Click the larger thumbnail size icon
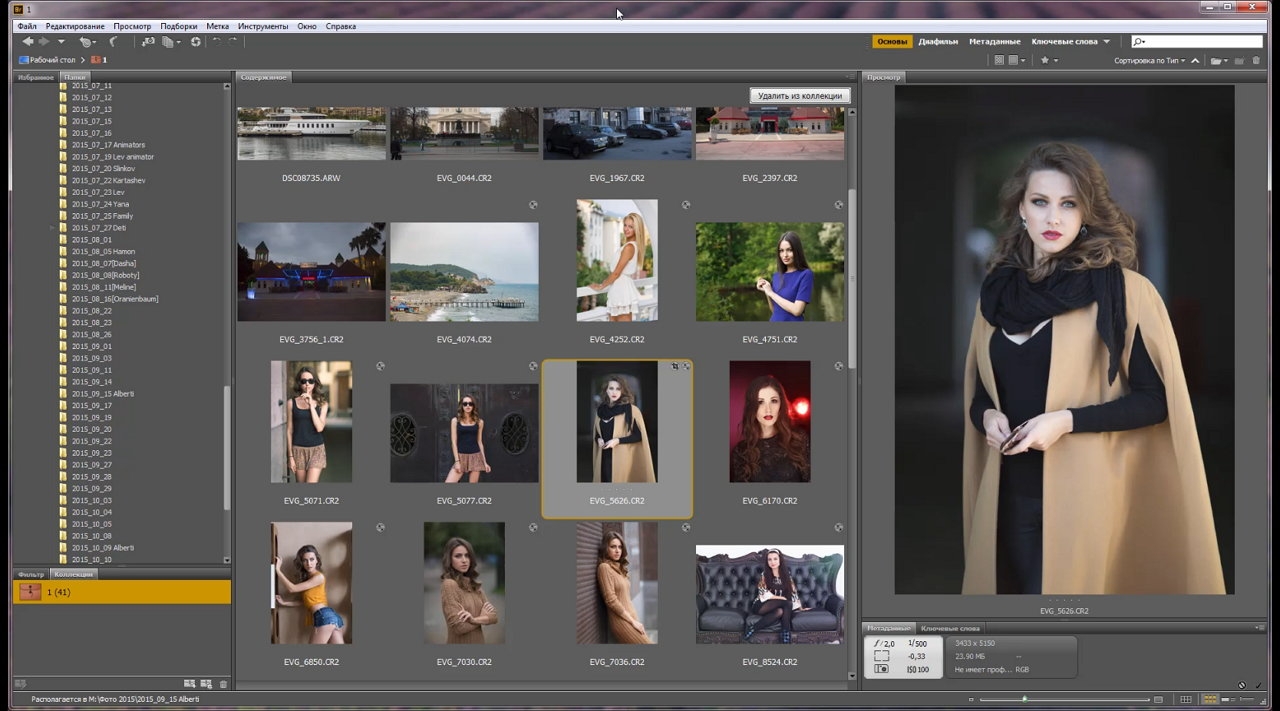 1158,699
